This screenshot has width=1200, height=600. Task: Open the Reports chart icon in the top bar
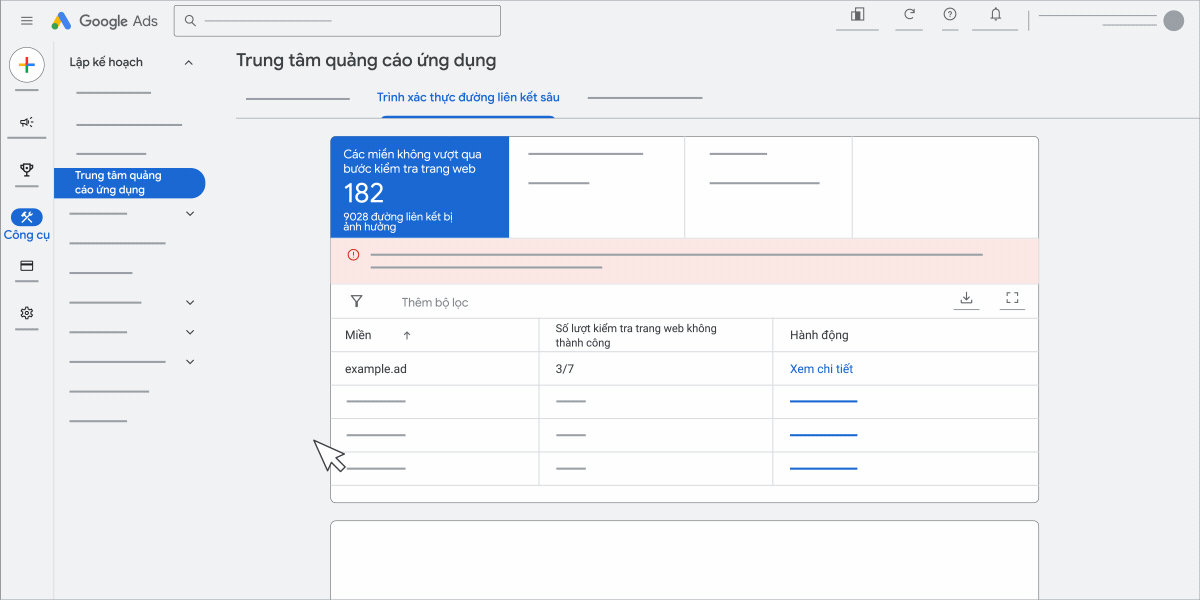coord(856,16)
